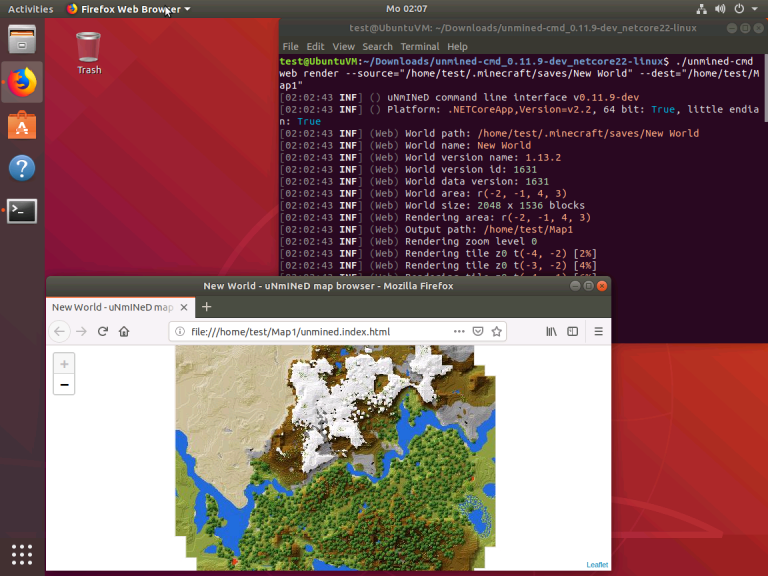The width and height of the screenshot is (768, 576).
Task: Click Activities in top bar
Action: [30, 9]
